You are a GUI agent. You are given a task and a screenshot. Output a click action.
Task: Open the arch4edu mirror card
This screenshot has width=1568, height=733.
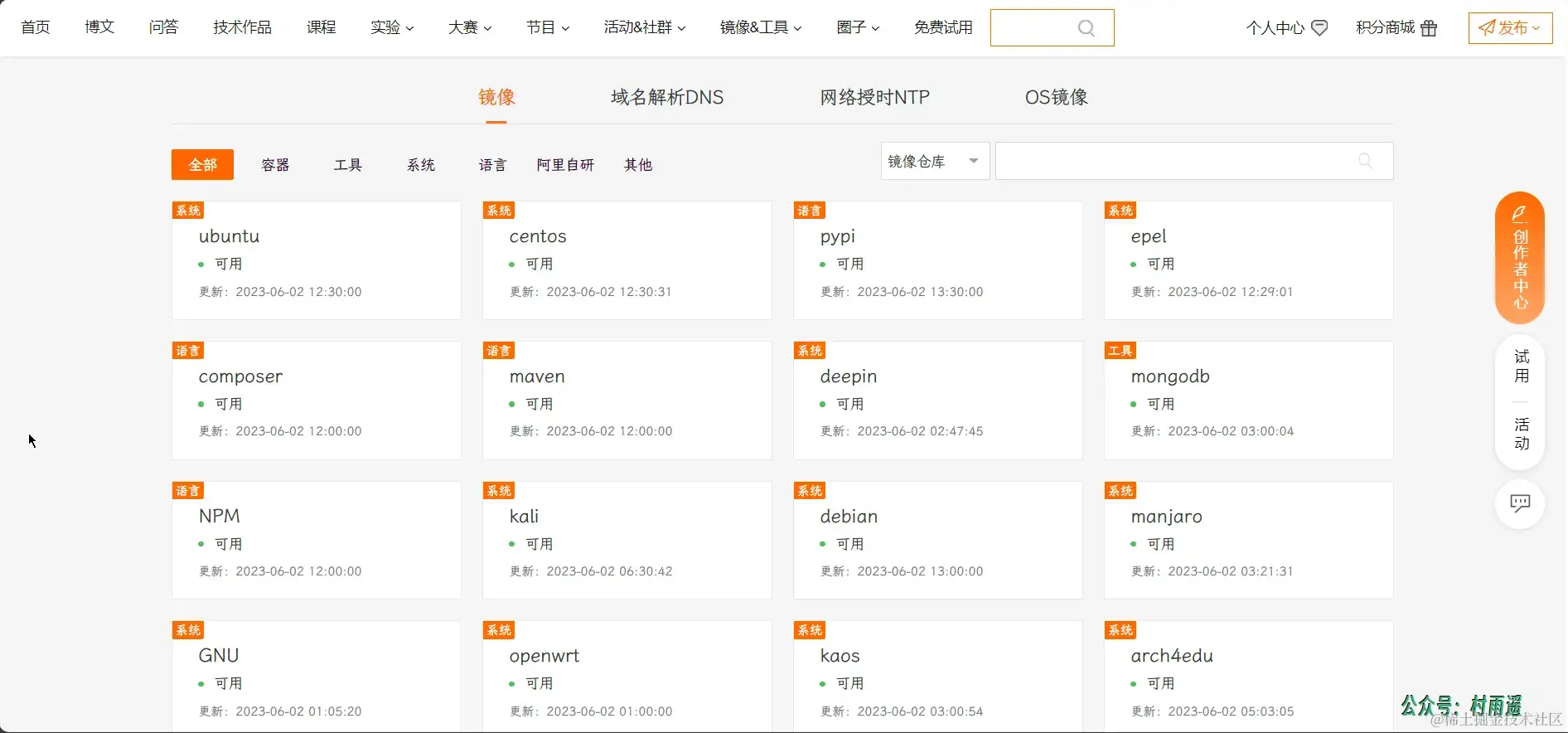click(1248, 677)
